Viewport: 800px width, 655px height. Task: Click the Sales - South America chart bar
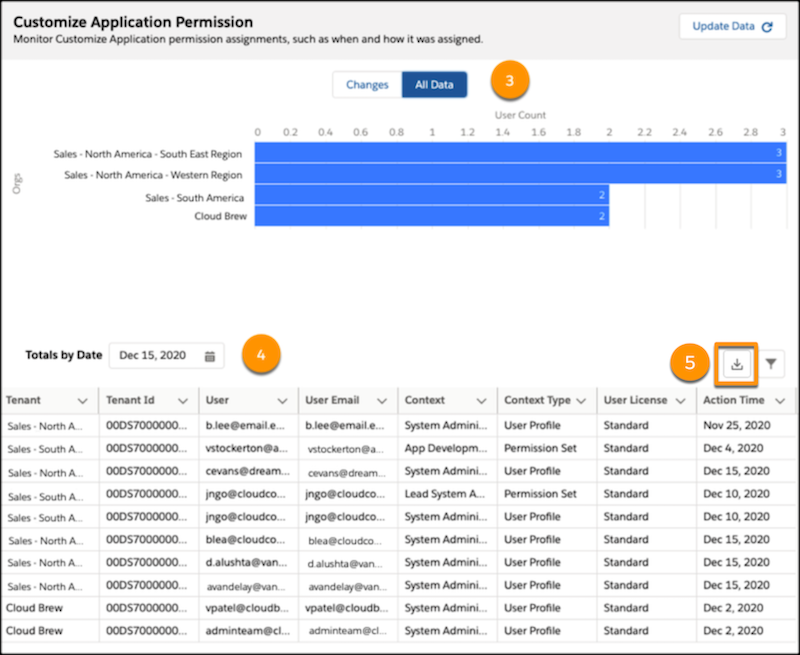432,195
